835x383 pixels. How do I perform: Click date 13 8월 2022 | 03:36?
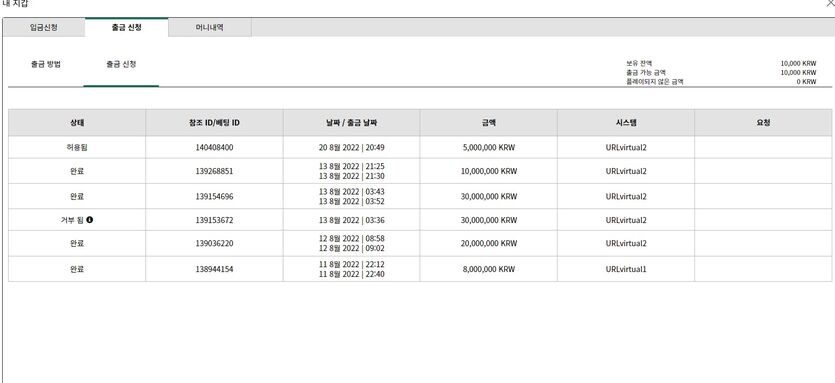point(351,220)
